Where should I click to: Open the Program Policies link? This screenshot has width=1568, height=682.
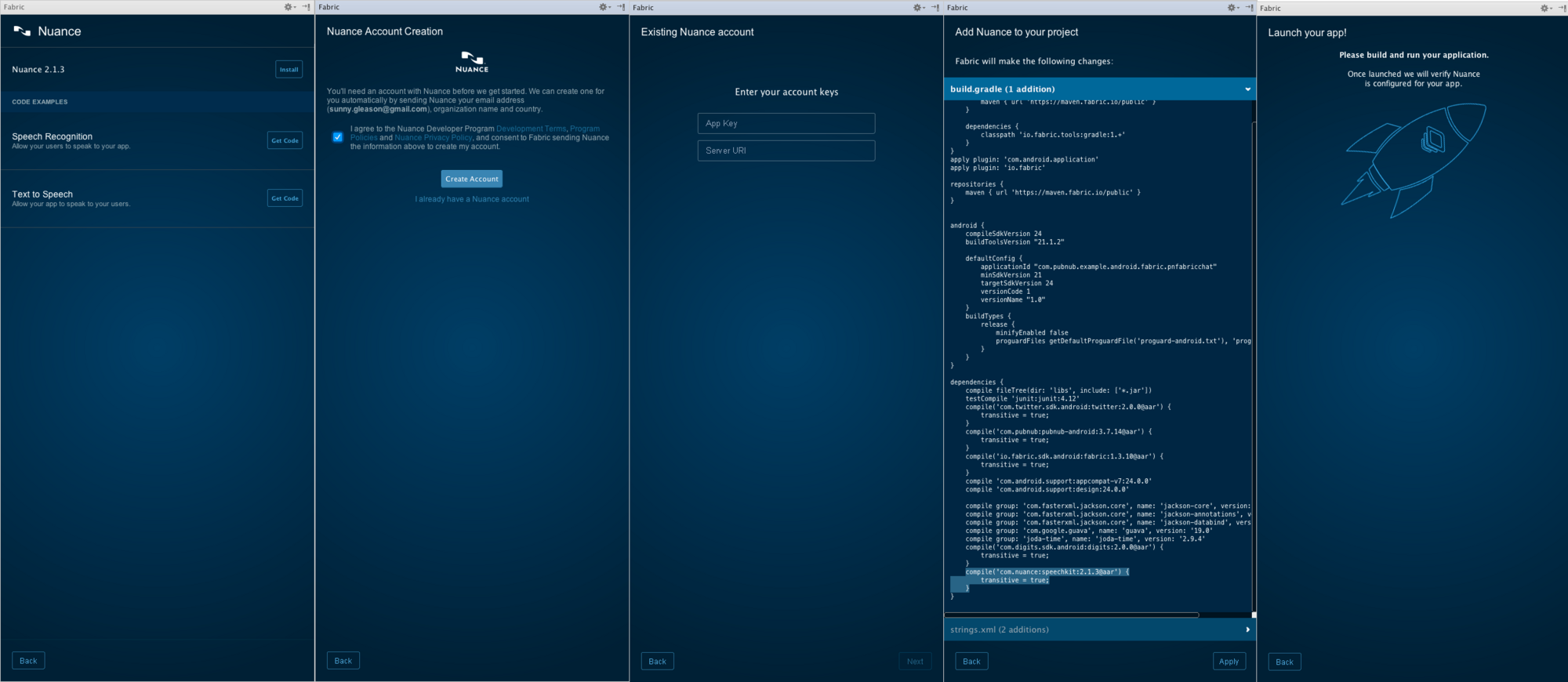[585, 129]
